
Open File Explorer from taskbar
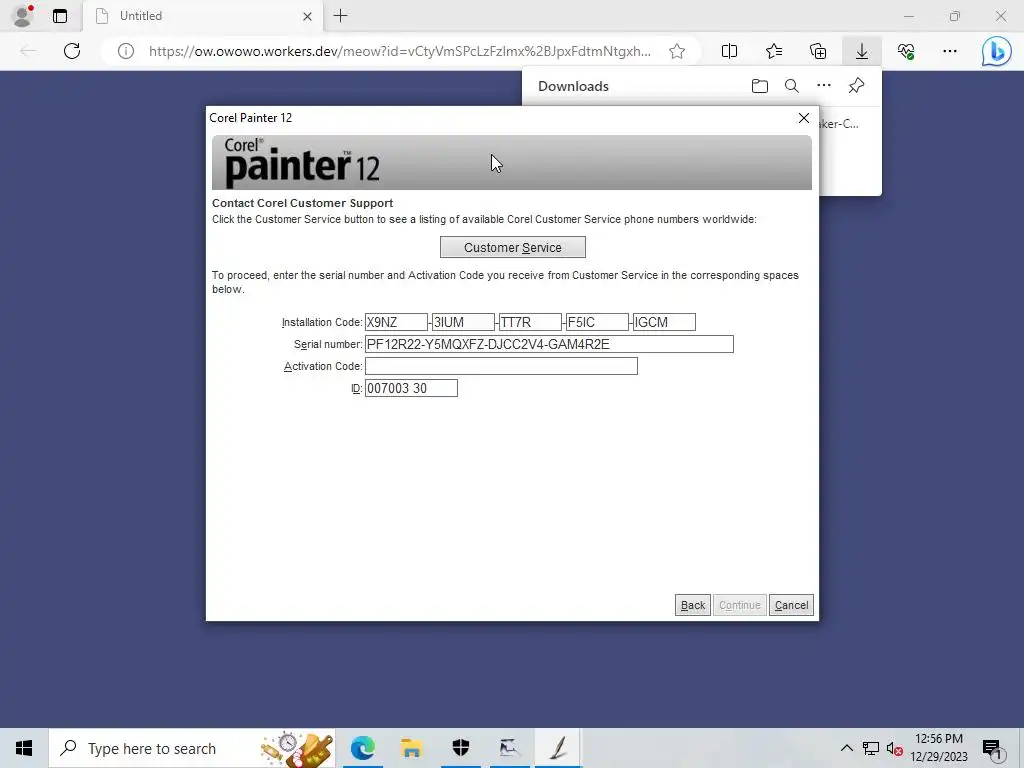[x=411, y=748]
